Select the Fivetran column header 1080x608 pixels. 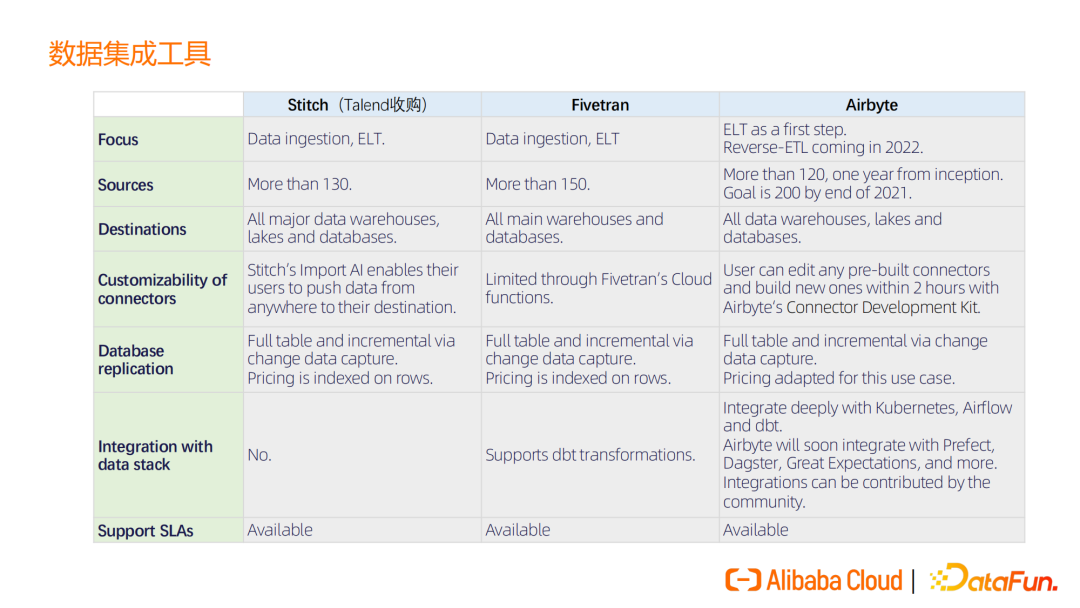point(599,105)
